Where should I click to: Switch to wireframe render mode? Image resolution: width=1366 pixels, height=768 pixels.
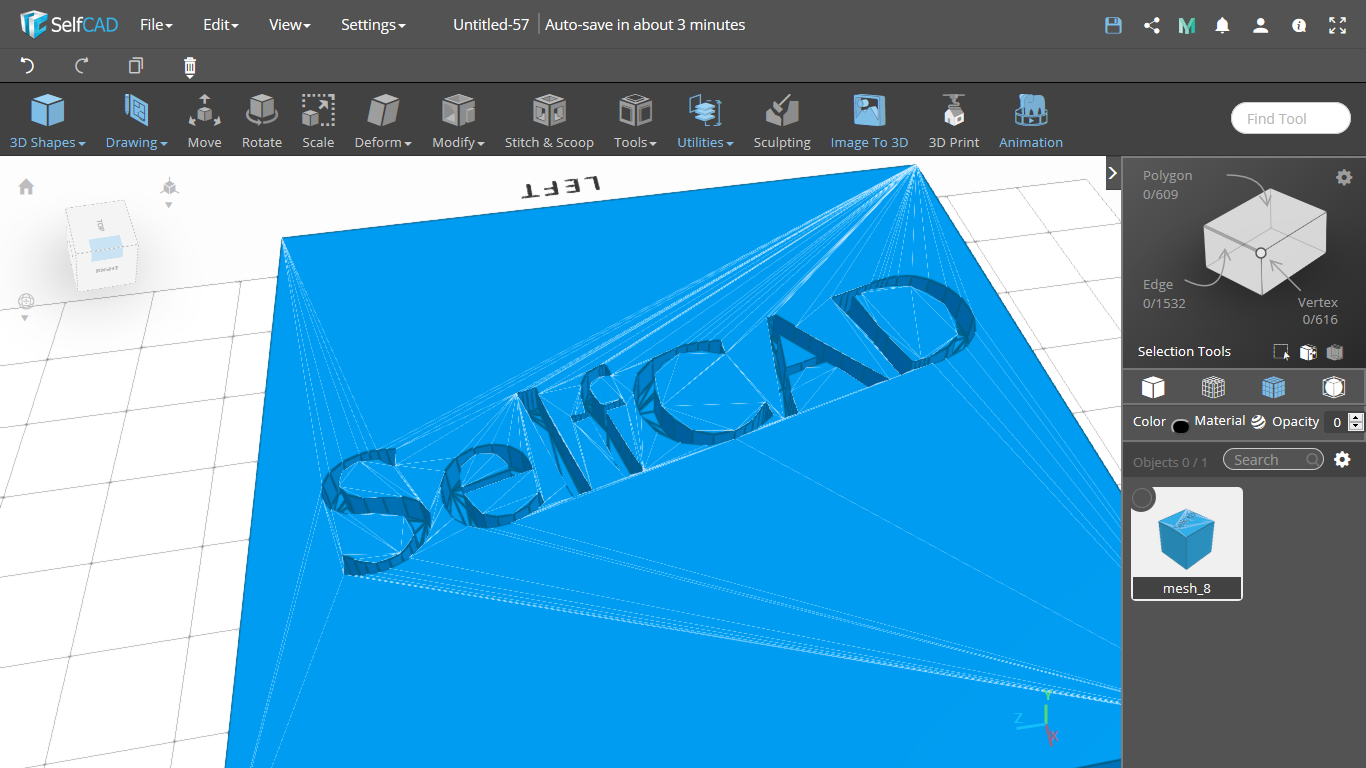1213,387
